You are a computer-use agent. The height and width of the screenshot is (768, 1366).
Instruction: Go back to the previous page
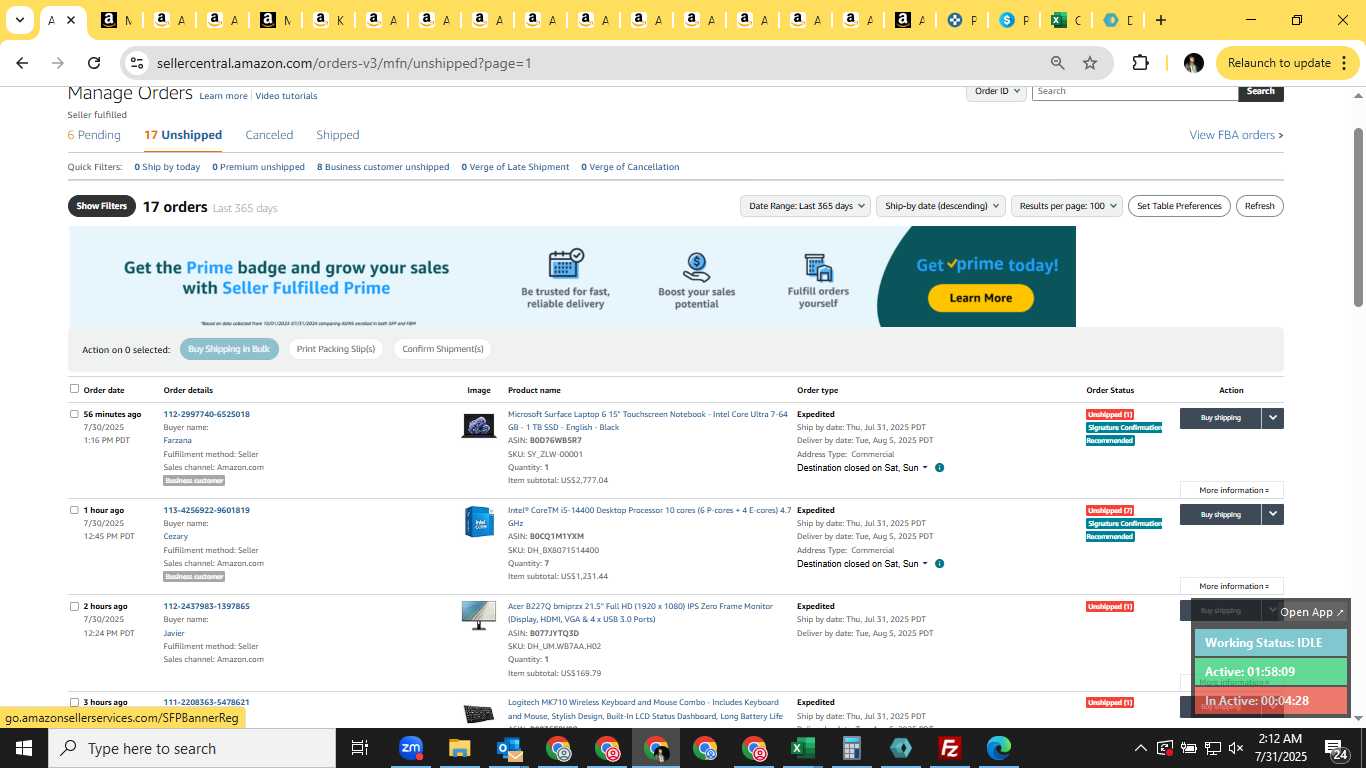[x=22, y=63]
